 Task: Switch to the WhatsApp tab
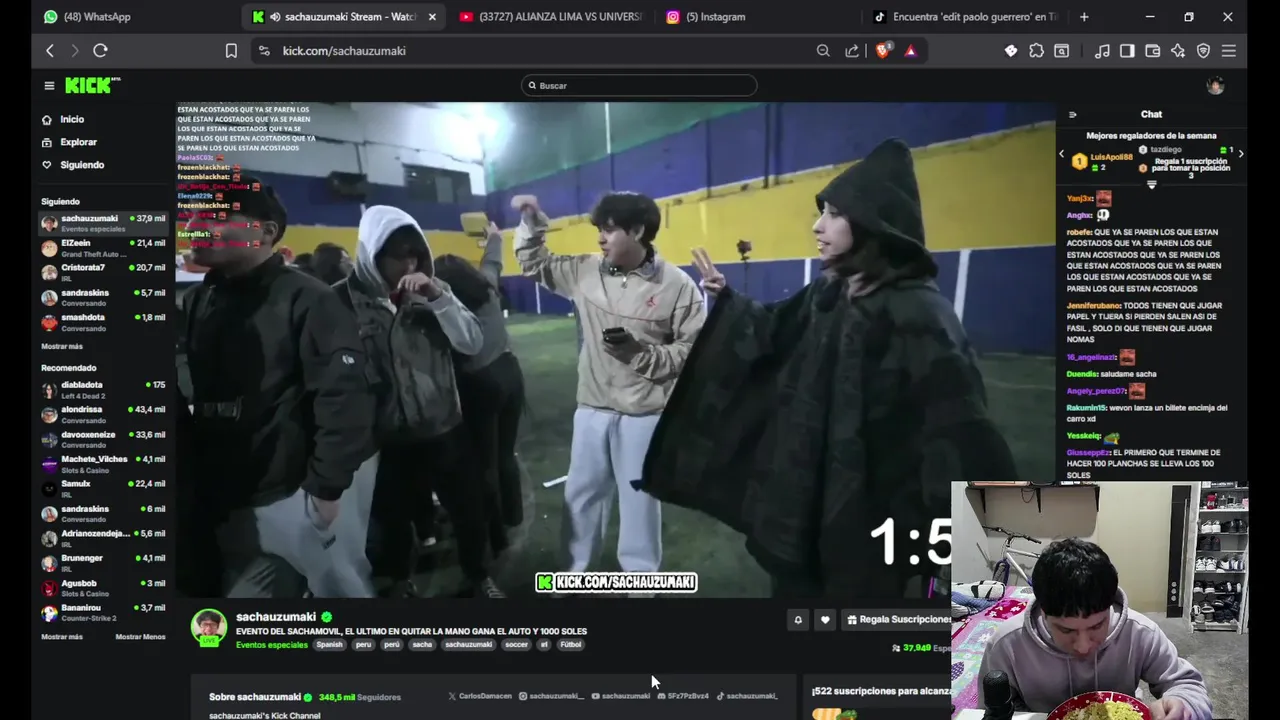pos(120,17)
